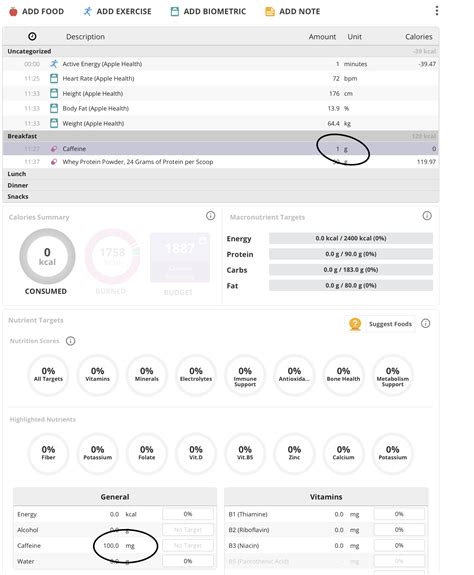Click the Add Note folder icon
This screenshot has height=575, width=474.
(x=270, y=11)
